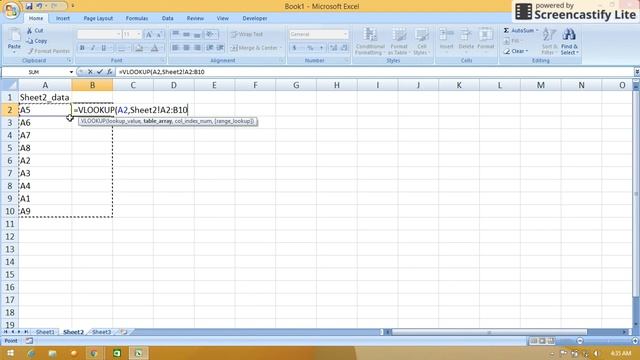Open the Office button menu

(11, 10)
